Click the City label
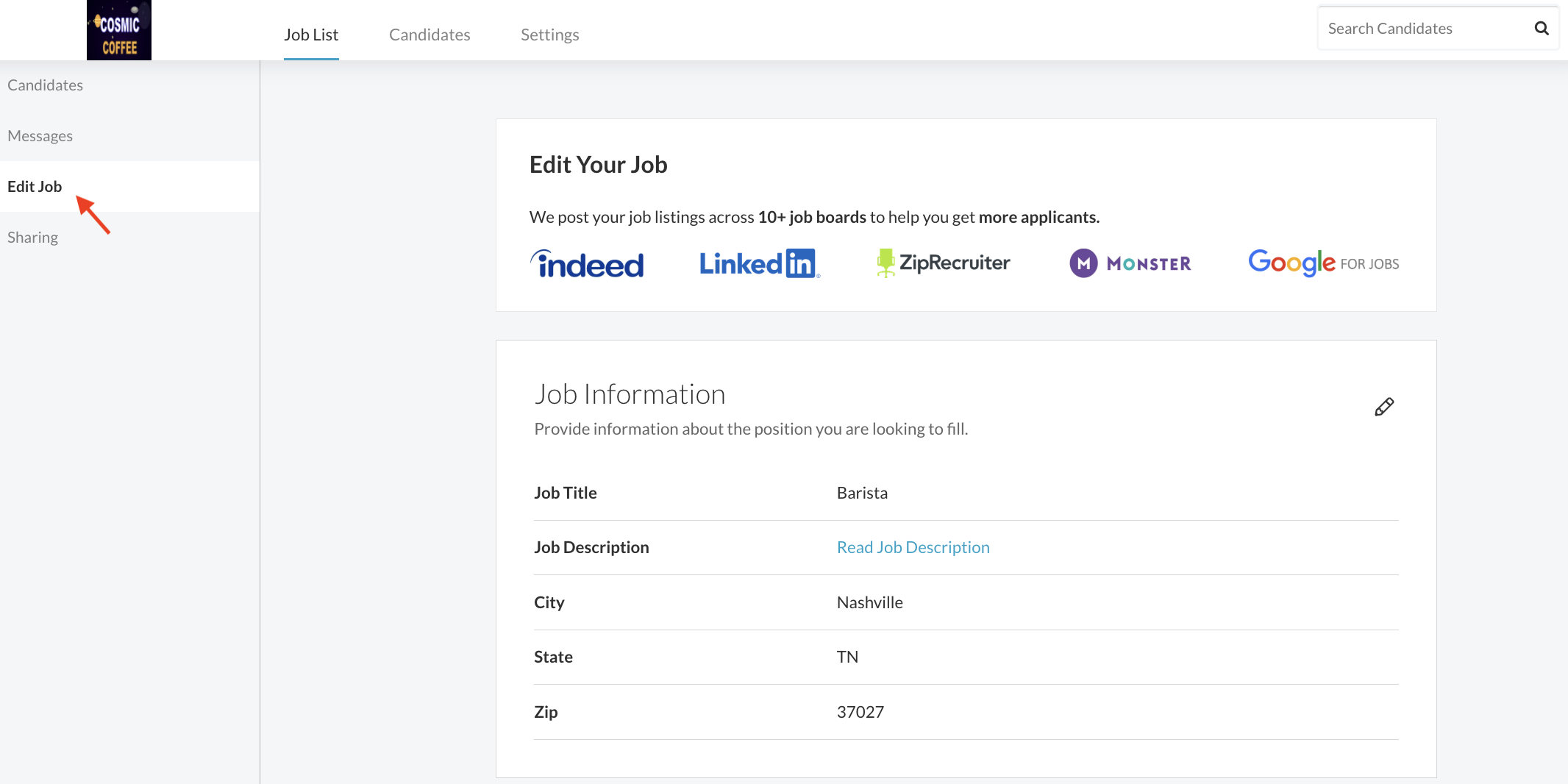The image size is (1568, 784). coord(549,602)
